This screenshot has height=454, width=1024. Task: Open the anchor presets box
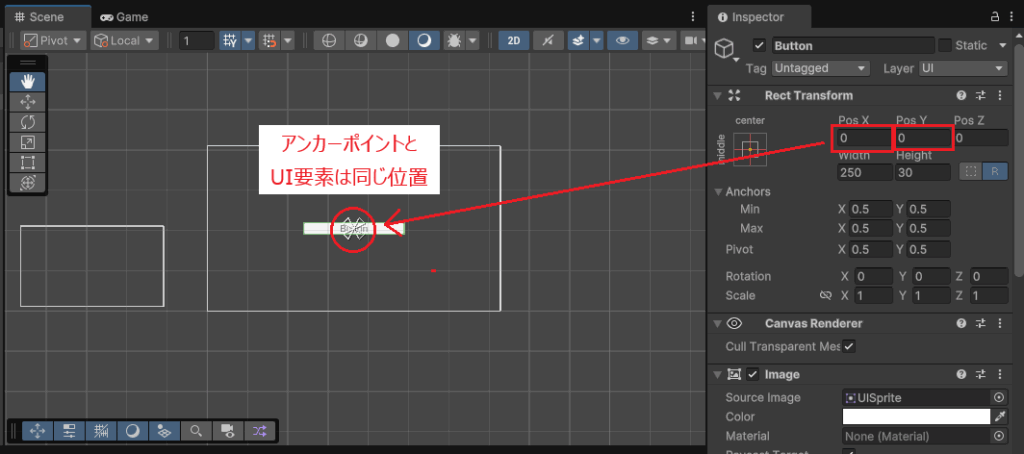click(750, 150)
